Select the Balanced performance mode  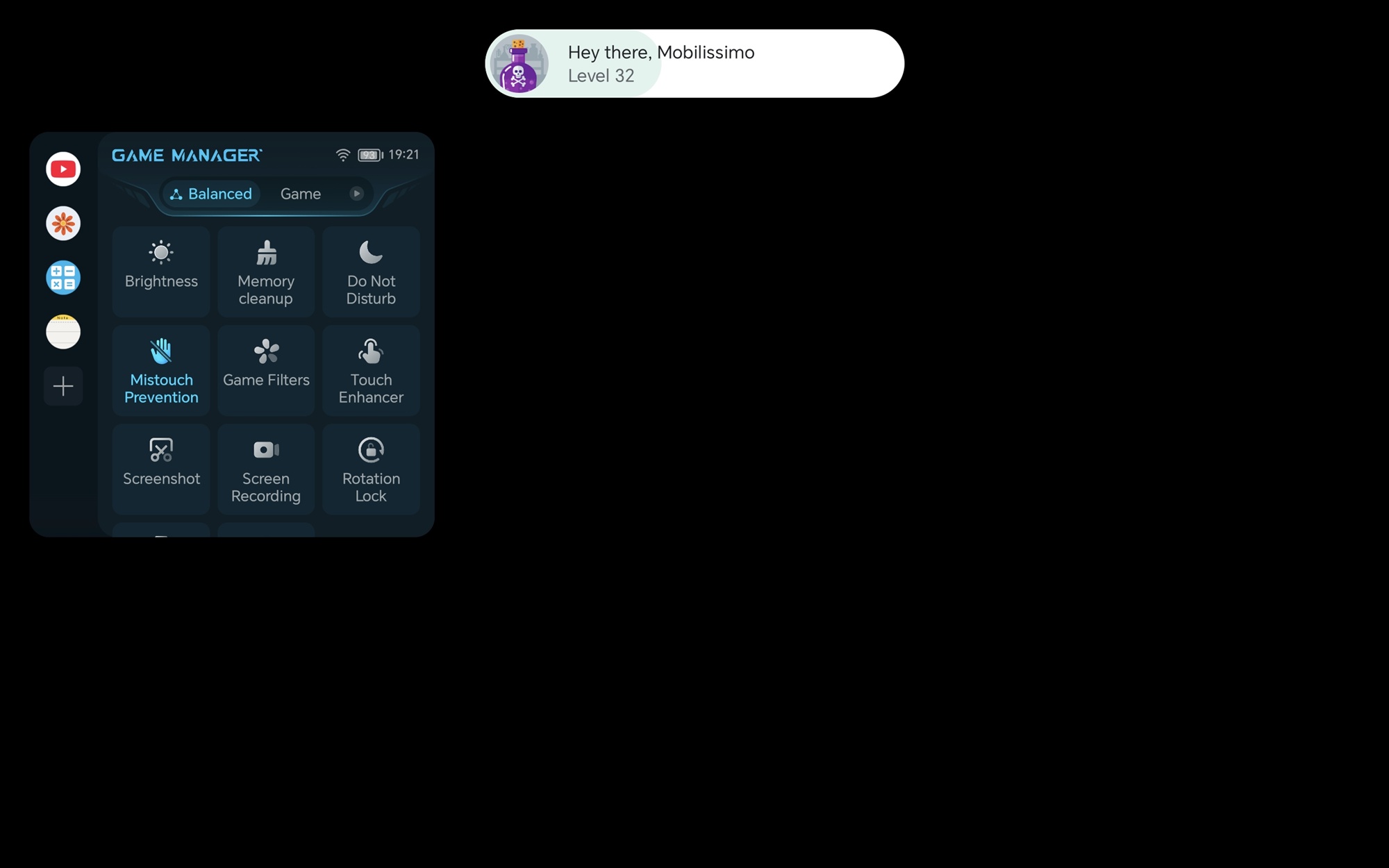[x=211, y=194]
